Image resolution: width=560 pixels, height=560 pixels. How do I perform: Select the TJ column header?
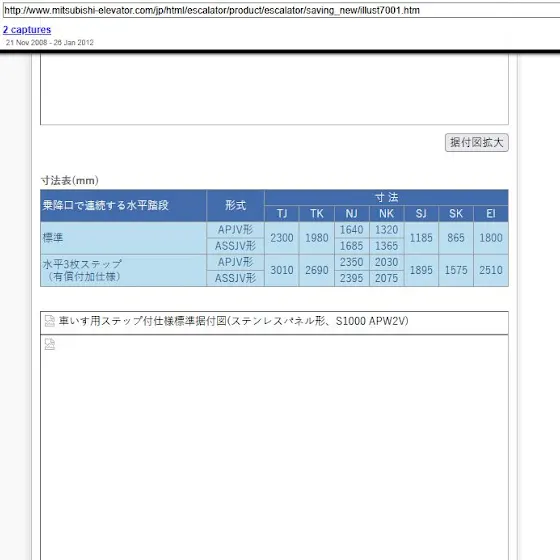click(282, 214)
